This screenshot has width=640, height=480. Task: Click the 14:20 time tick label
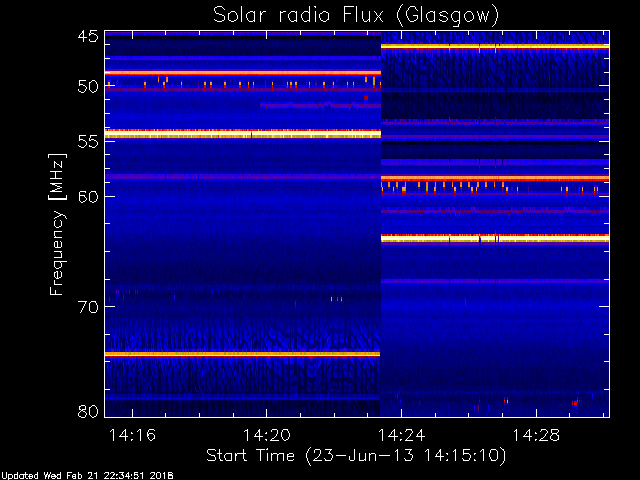(x=267, y=435)
